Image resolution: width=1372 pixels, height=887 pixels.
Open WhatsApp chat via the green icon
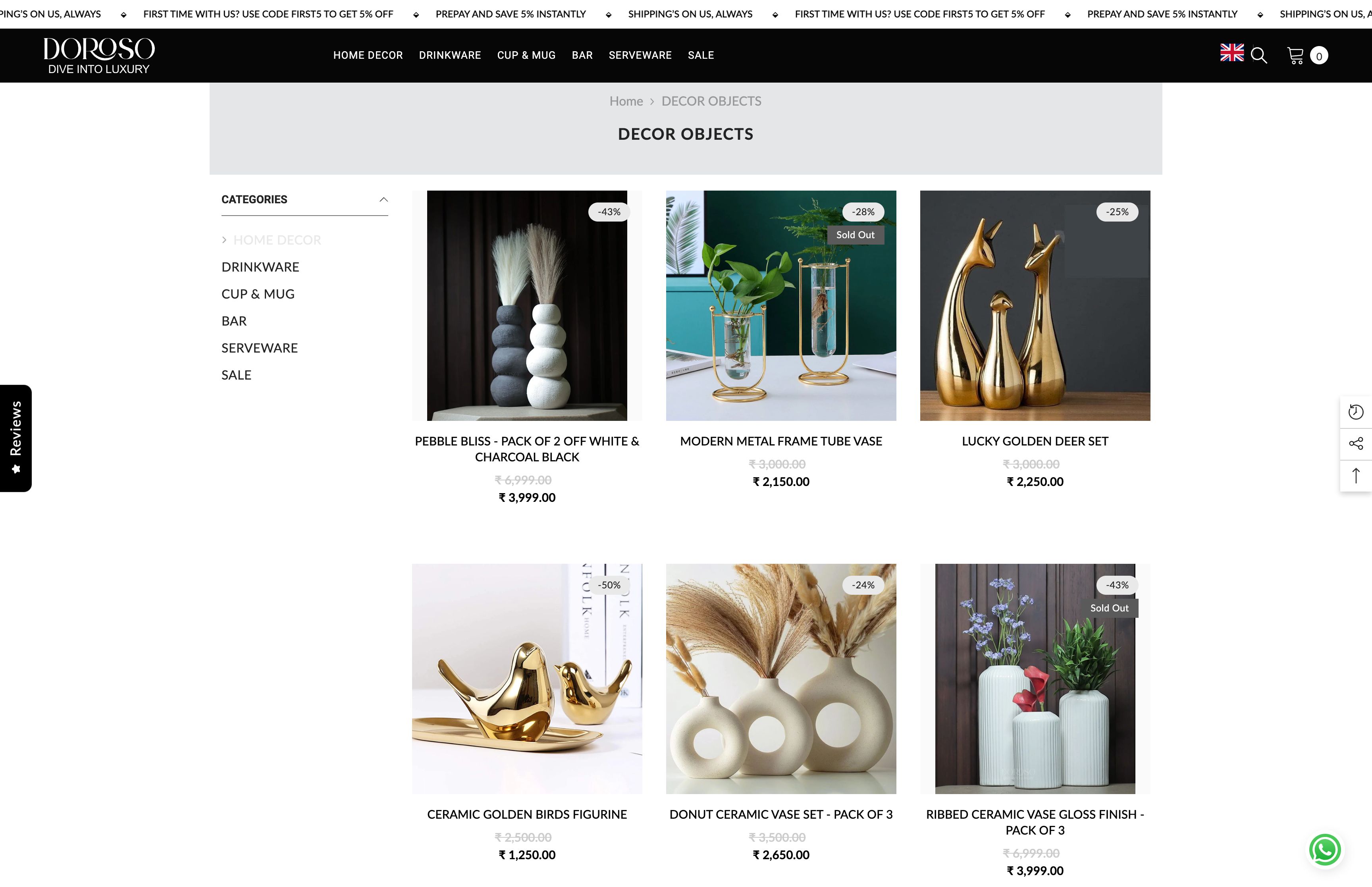pos(1325,850)
